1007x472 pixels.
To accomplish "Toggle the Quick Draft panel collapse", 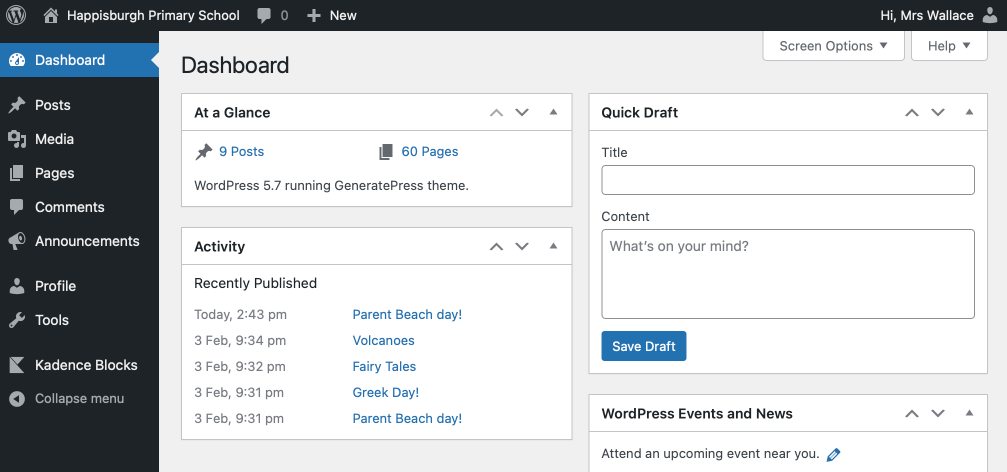I will point(968,112).
